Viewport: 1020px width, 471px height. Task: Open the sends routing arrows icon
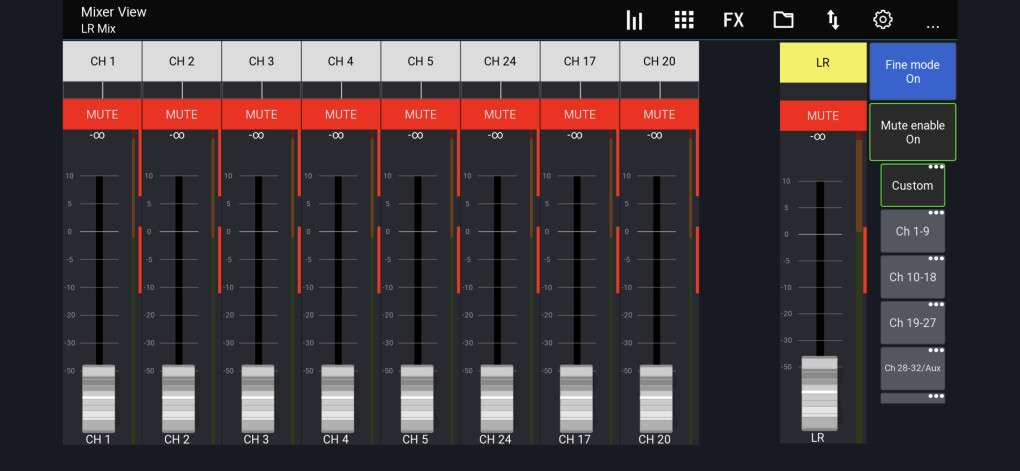(832, 20)
